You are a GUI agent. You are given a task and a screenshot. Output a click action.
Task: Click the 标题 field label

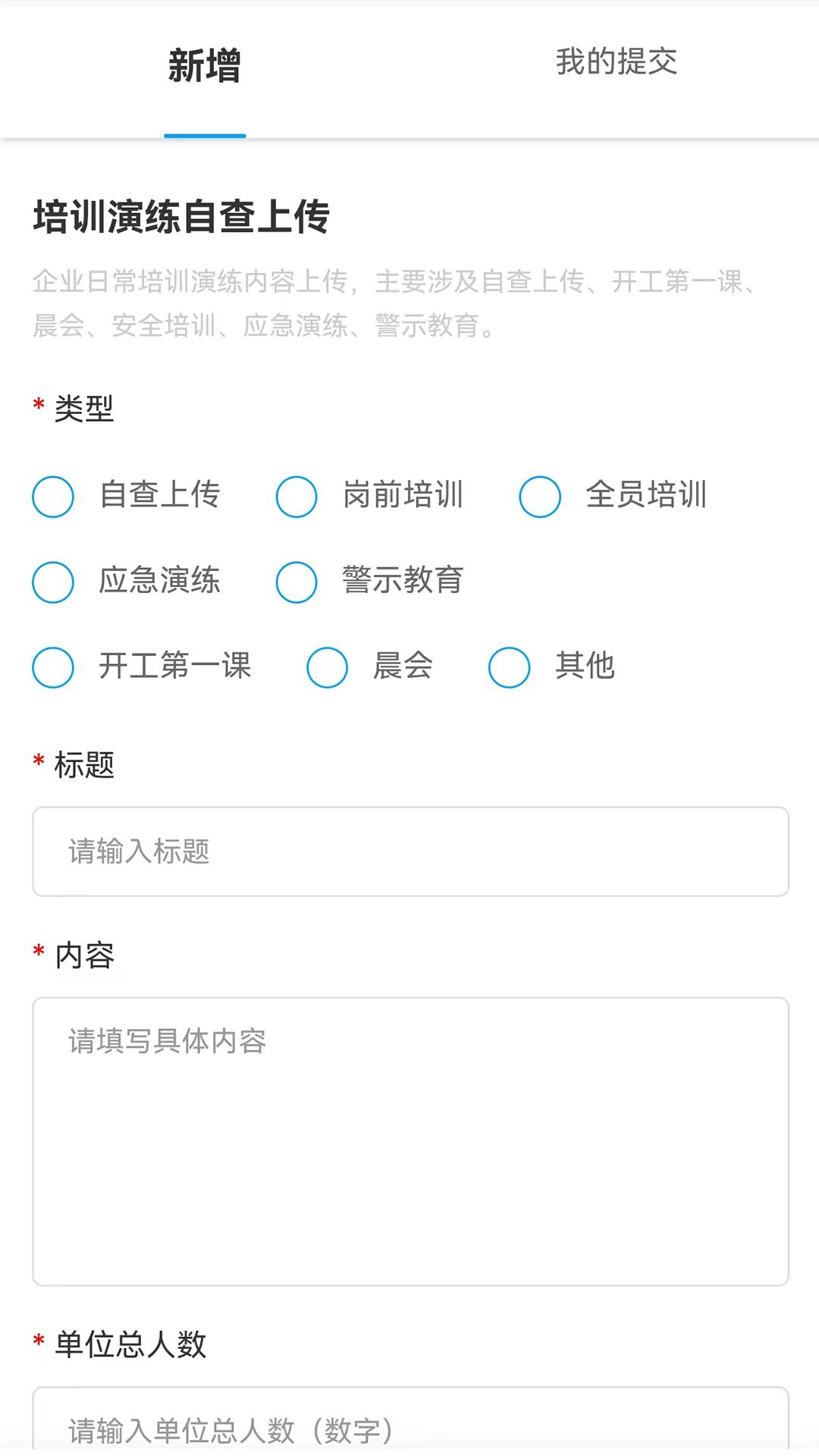(83, 765)
